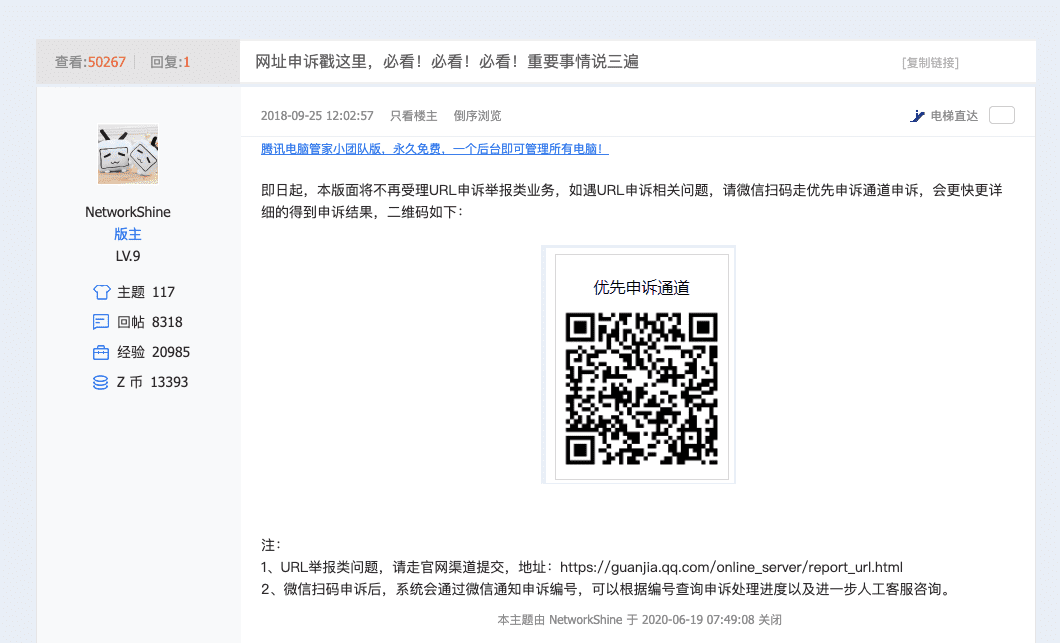Click the Z币 coins stack icon

pyautogui.click(x=101, y=382)
